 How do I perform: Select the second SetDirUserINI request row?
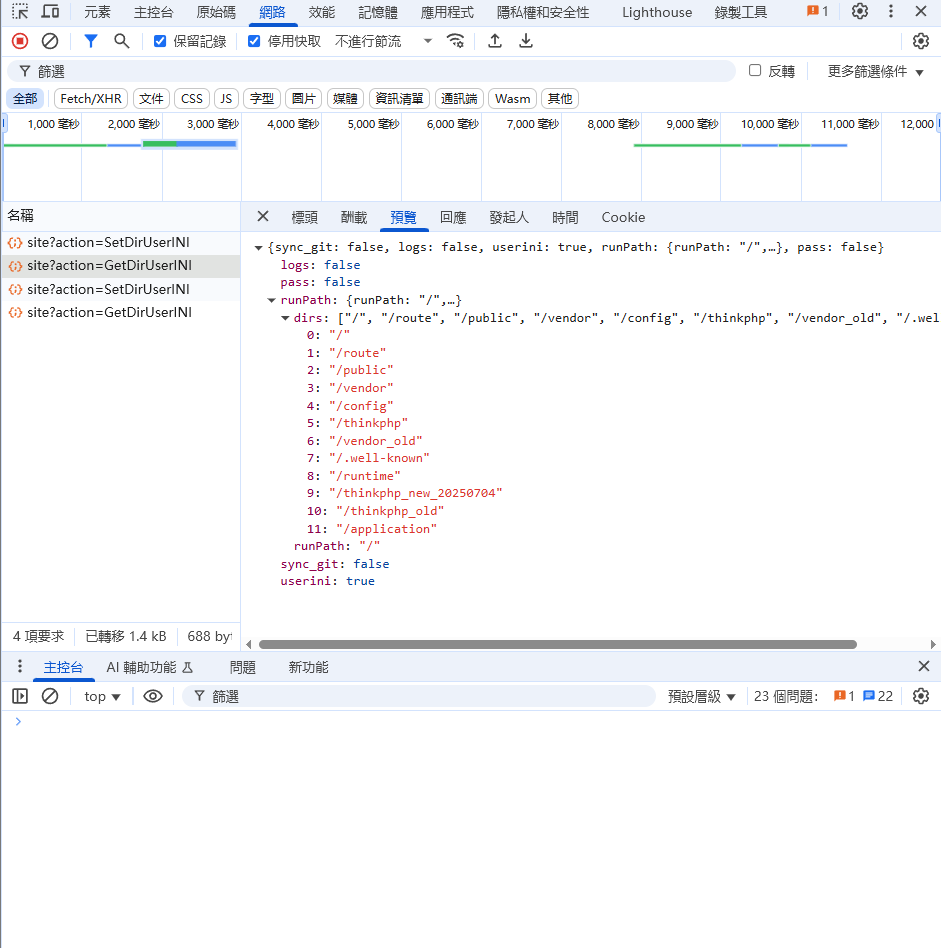tap(120, 289)
